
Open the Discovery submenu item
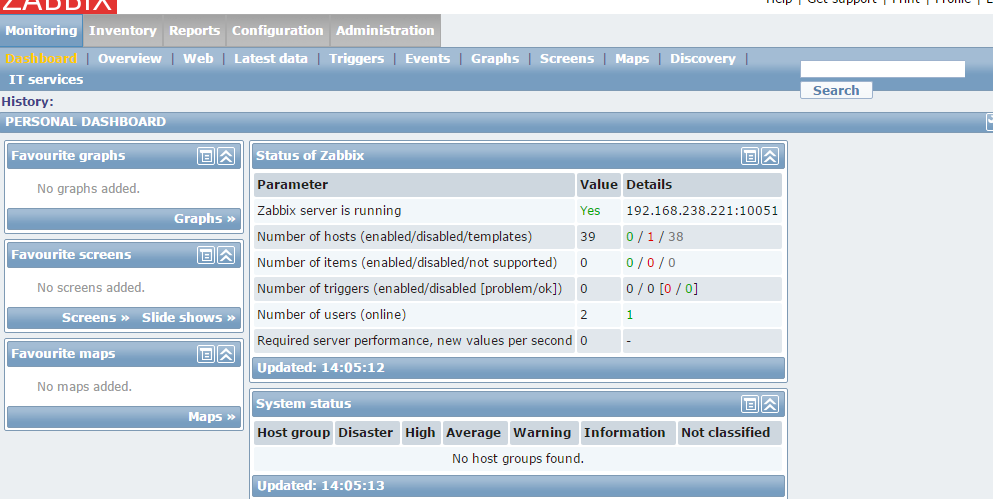[x=703, y=58]
